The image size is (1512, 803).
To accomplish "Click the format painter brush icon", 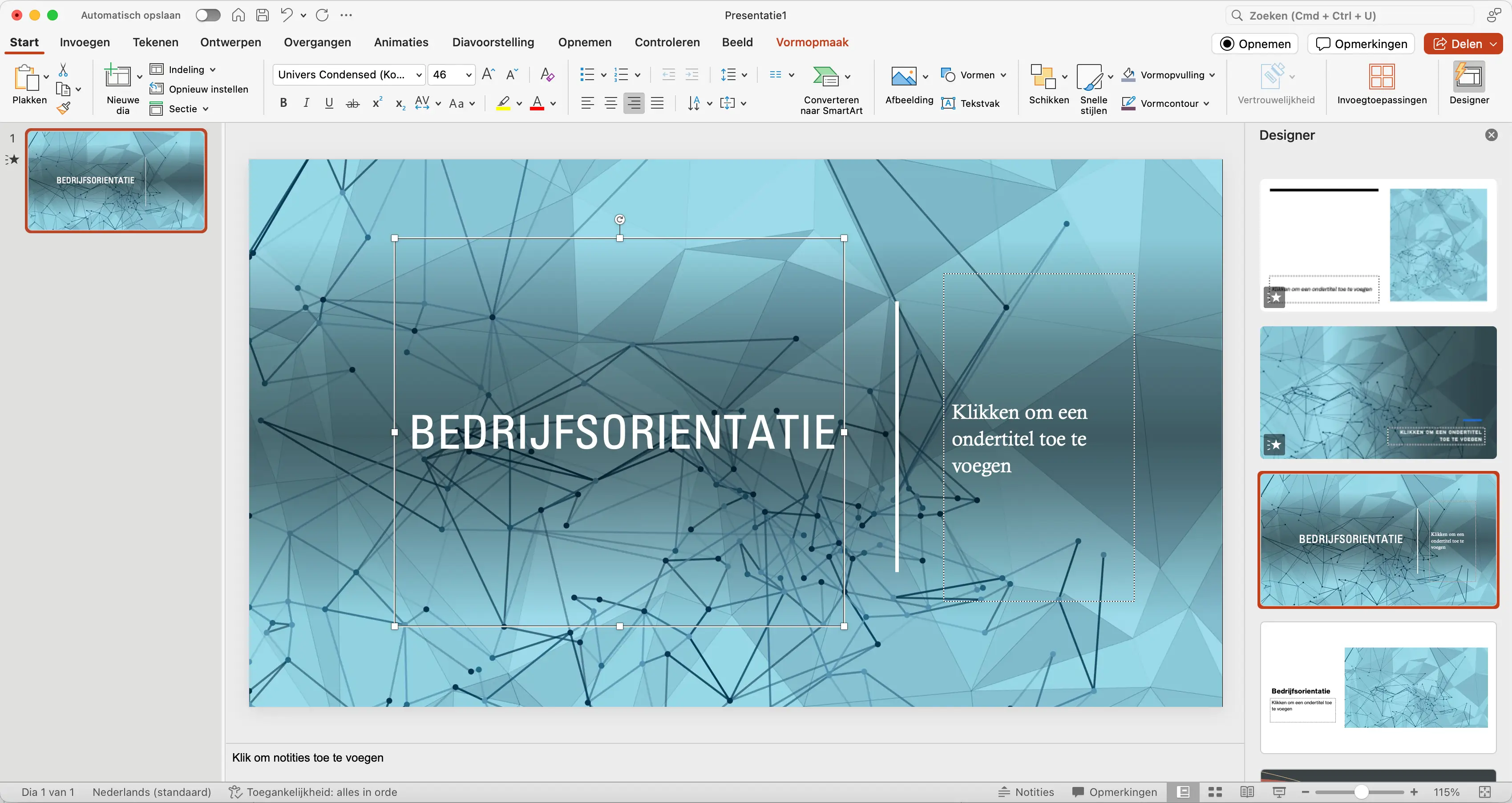I will [63, 109].
